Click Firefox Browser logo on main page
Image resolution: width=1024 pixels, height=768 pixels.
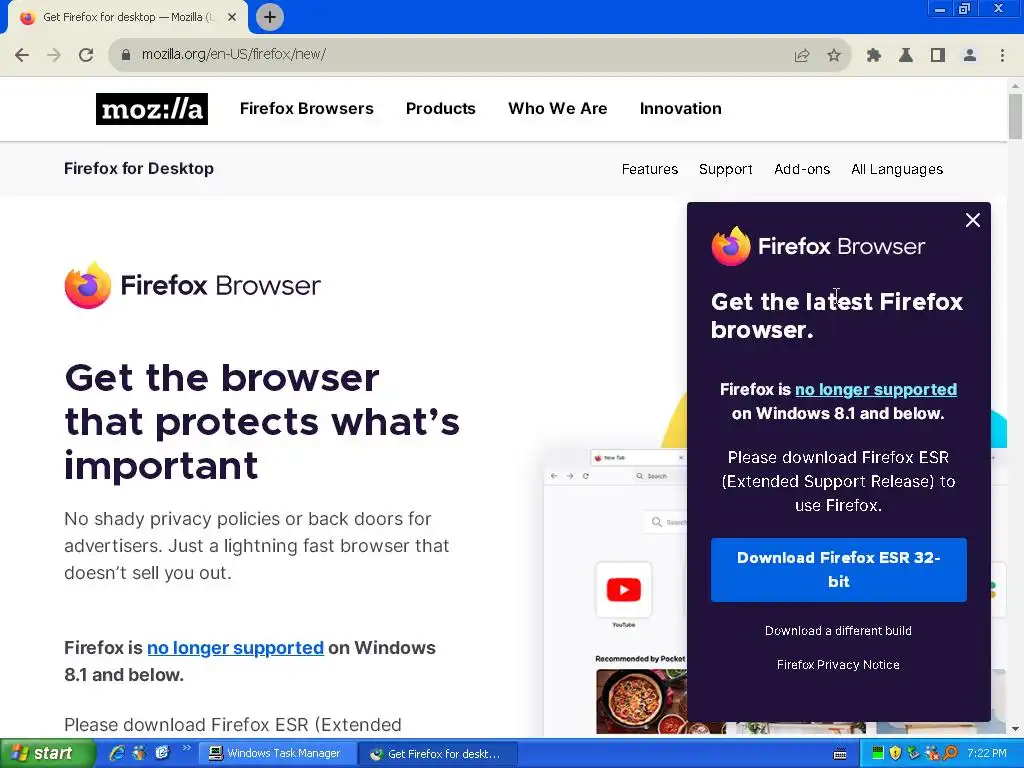pos(193,285)
